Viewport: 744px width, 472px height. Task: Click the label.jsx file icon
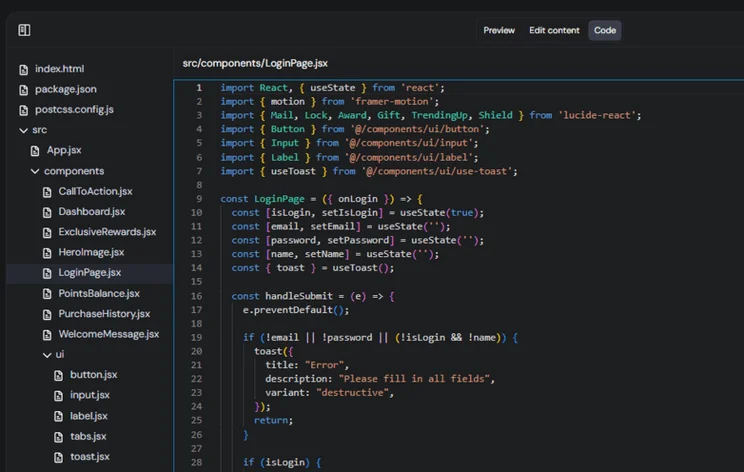click(58, 416)
